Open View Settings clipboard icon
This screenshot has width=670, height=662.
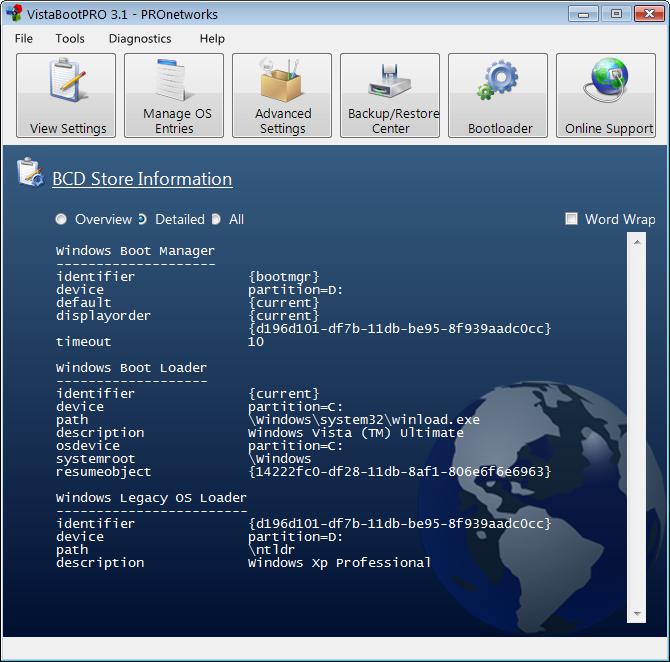[68, 80]
